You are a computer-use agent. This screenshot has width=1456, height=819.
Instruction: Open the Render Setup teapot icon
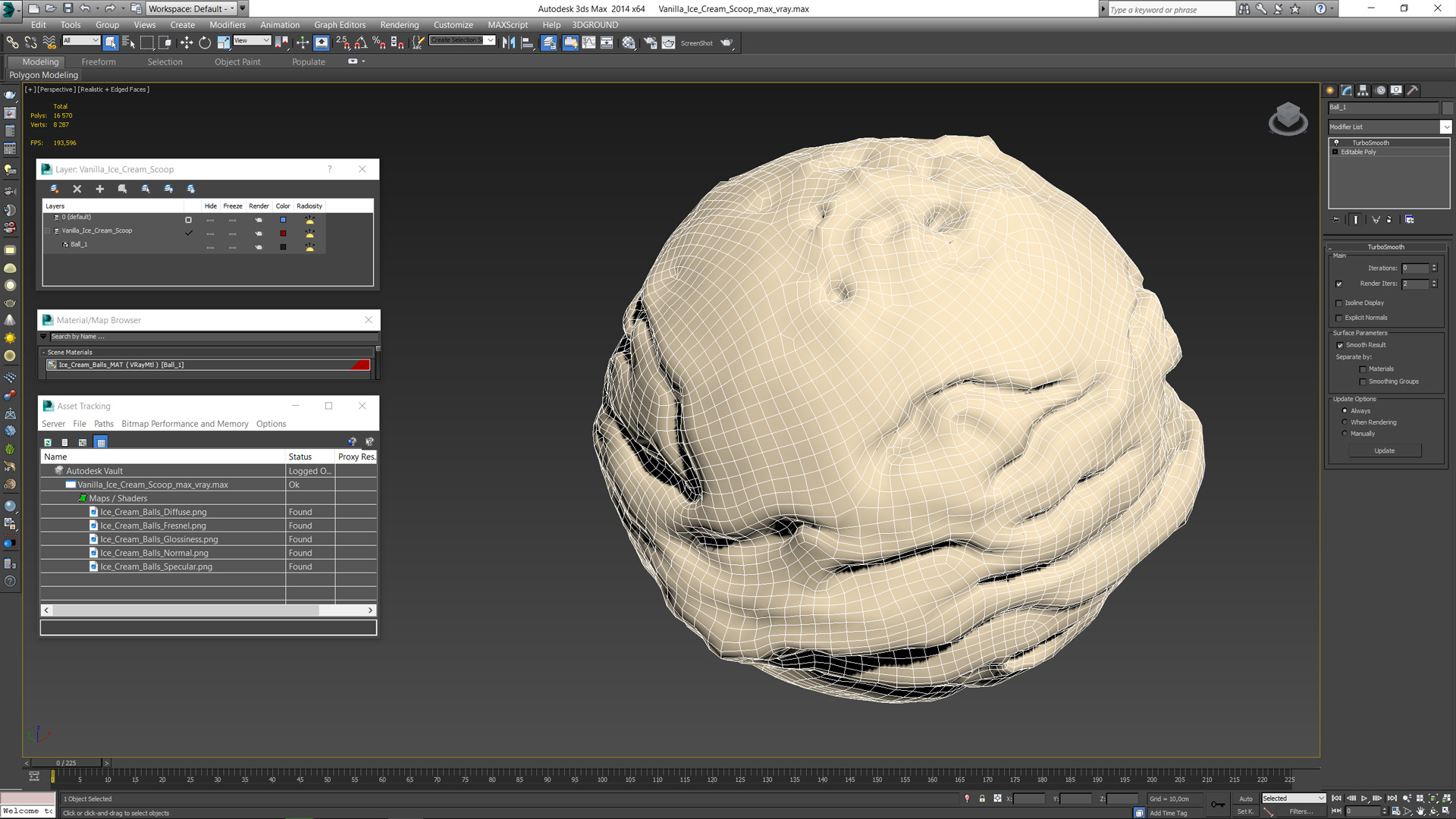tap(650, 42)
